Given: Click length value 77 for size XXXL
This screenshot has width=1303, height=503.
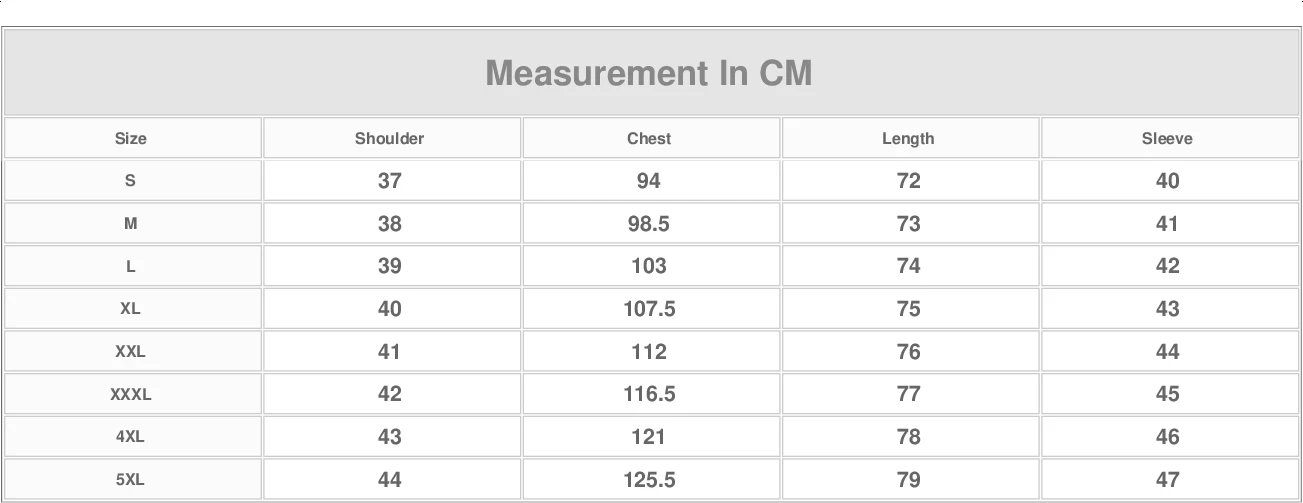Looking at the screenshot, I should (908, 394).
